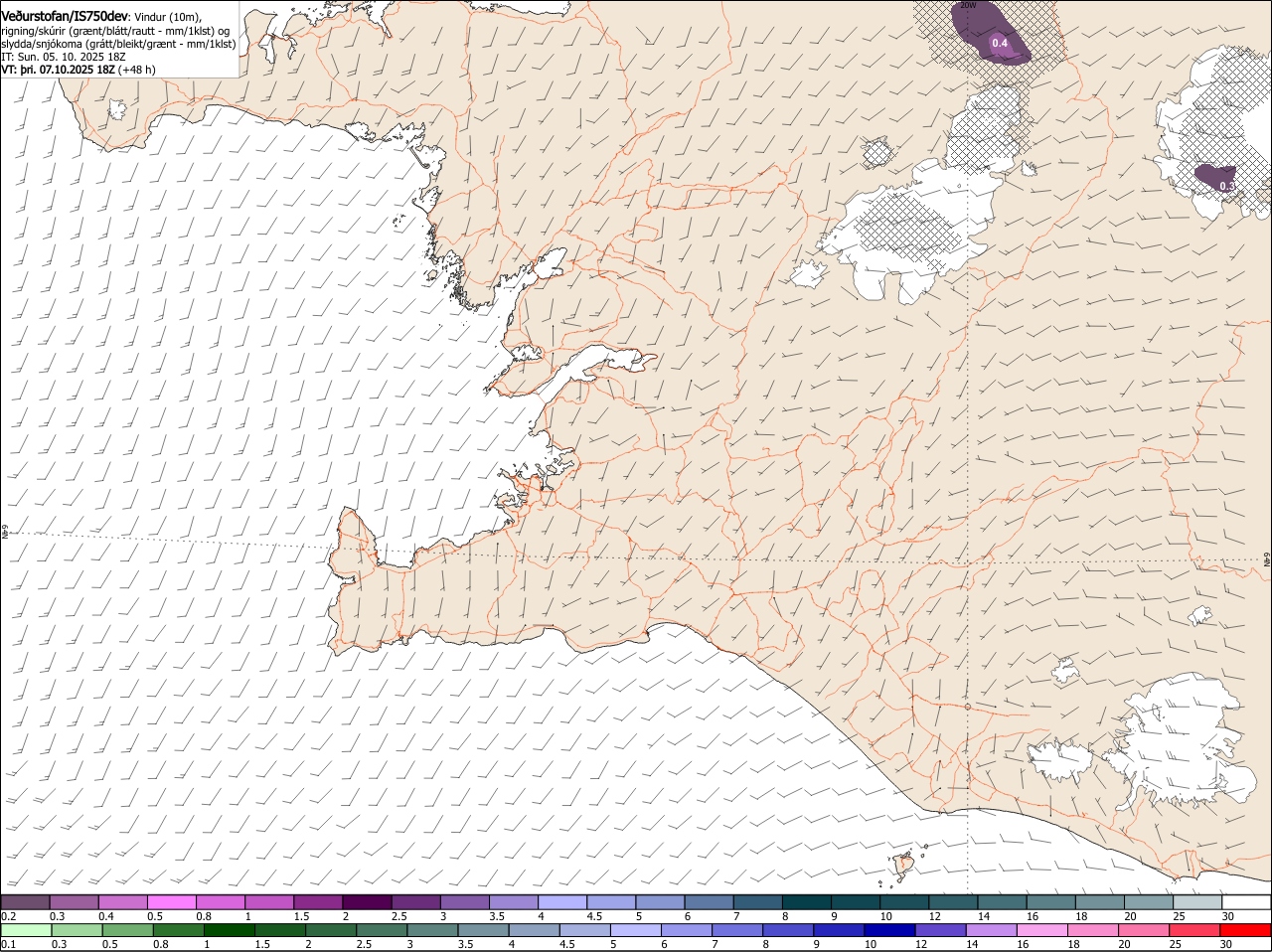Select the darkest purple swatch at 2 in the upper legend
The width and height of the screenshot is (1272, 952).
tap(367, 901)
